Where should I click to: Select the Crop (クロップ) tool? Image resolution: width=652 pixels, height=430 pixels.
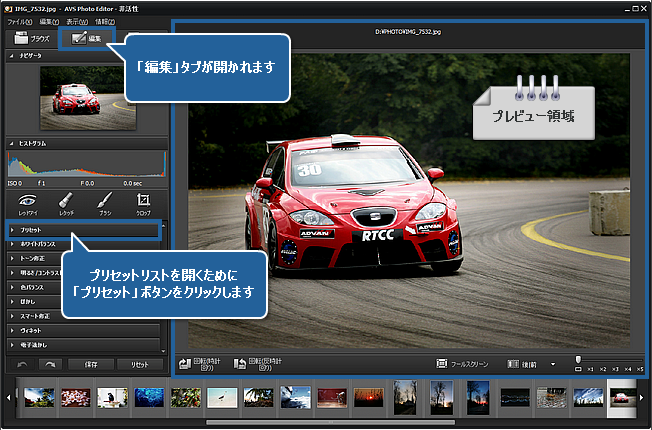[x=142, y=203]
